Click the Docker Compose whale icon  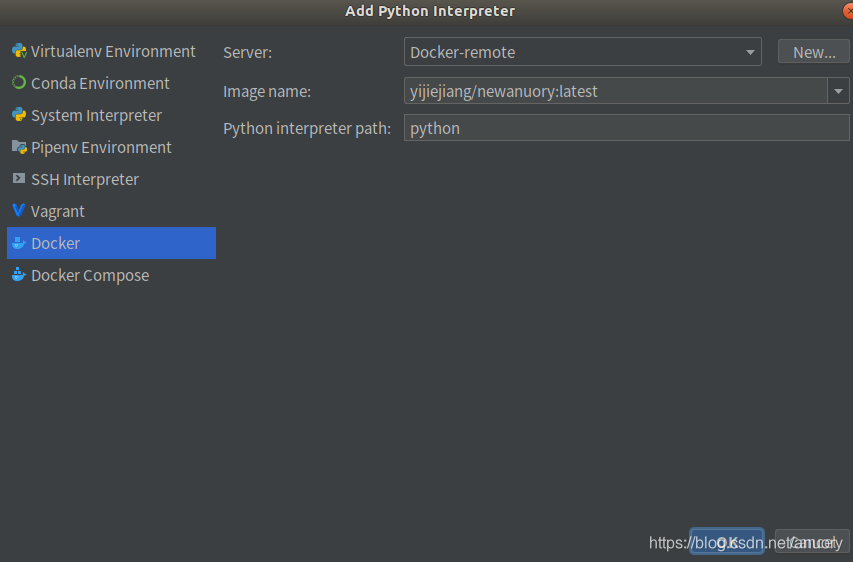click(19, 275)
